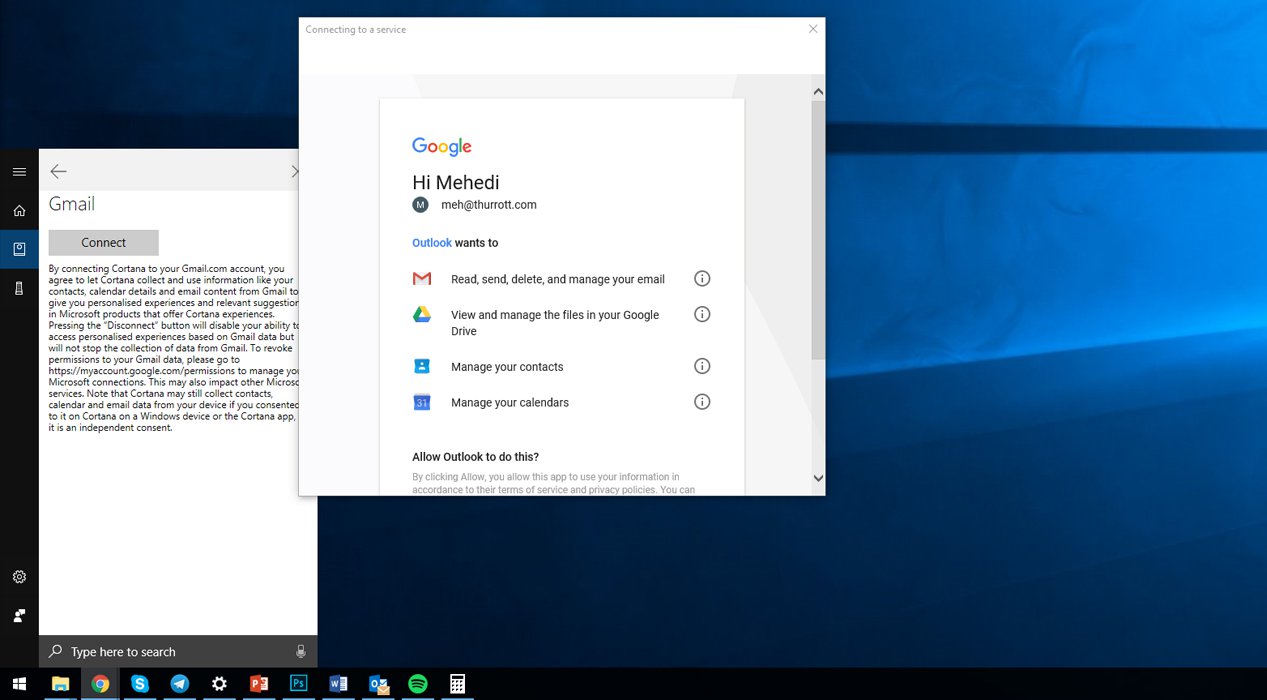This screenshot has width=1267, height=700.
Task: Close the 'Connecting to a service' dialog
Action: pos(813,29)
